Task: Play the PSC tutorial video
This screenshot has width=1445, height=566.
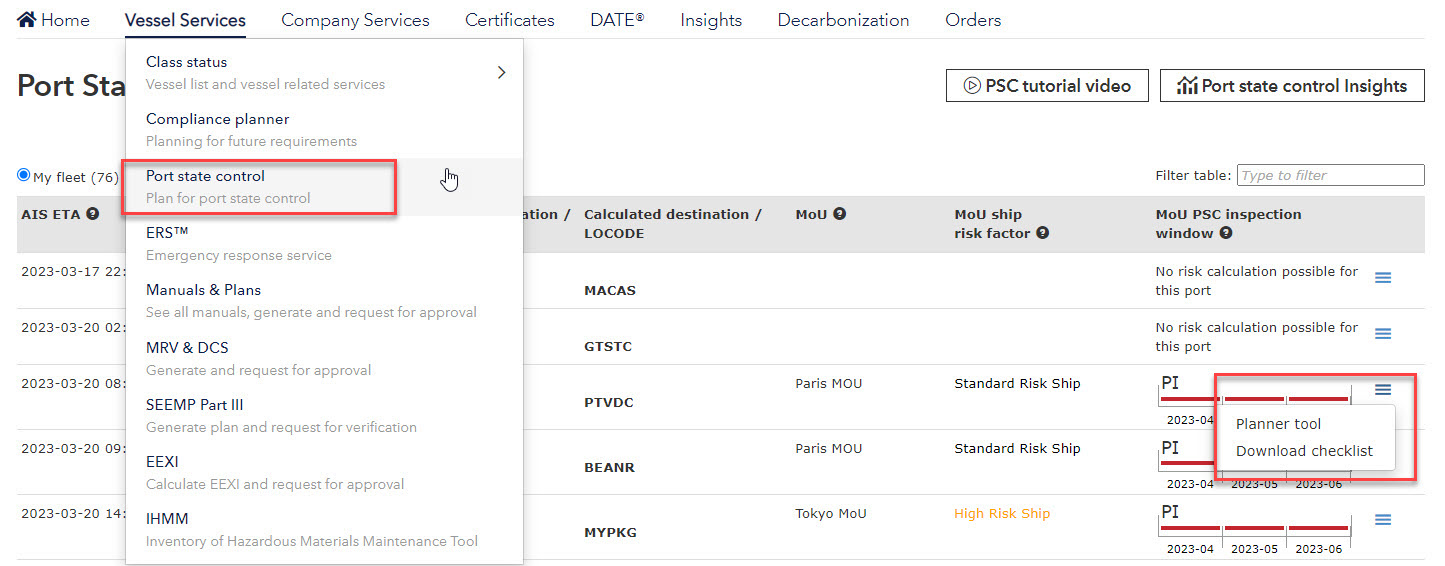Action: click(1046, 86)
